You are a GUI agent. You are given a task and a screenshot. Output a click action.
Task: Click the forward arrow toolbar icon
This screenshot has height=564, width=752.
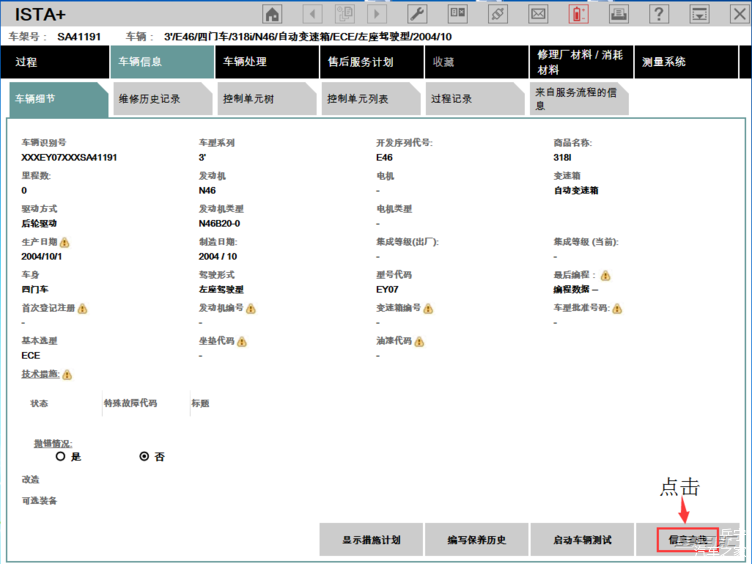(x=377, y=14)
